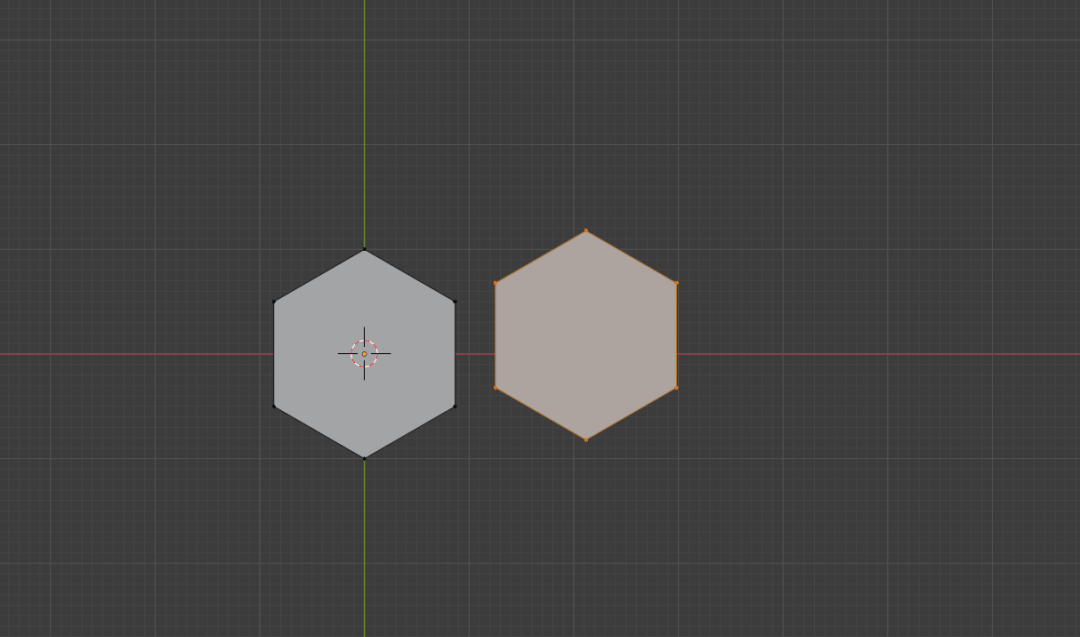This screenshot has width=1080, height=637.
Task: Select the bottom vertex of gray hexagon
Action: (x=364, y=458)
